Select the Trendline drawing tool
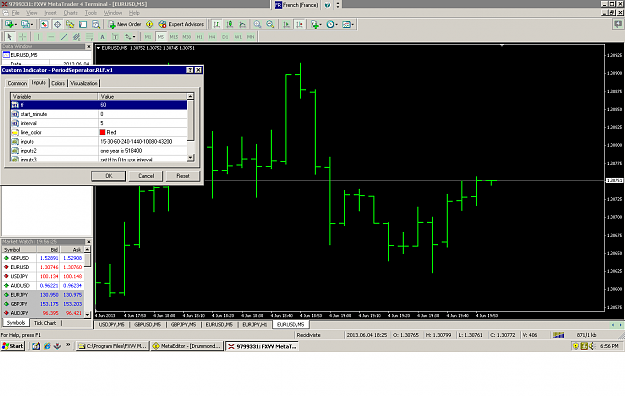 [64, 37]
